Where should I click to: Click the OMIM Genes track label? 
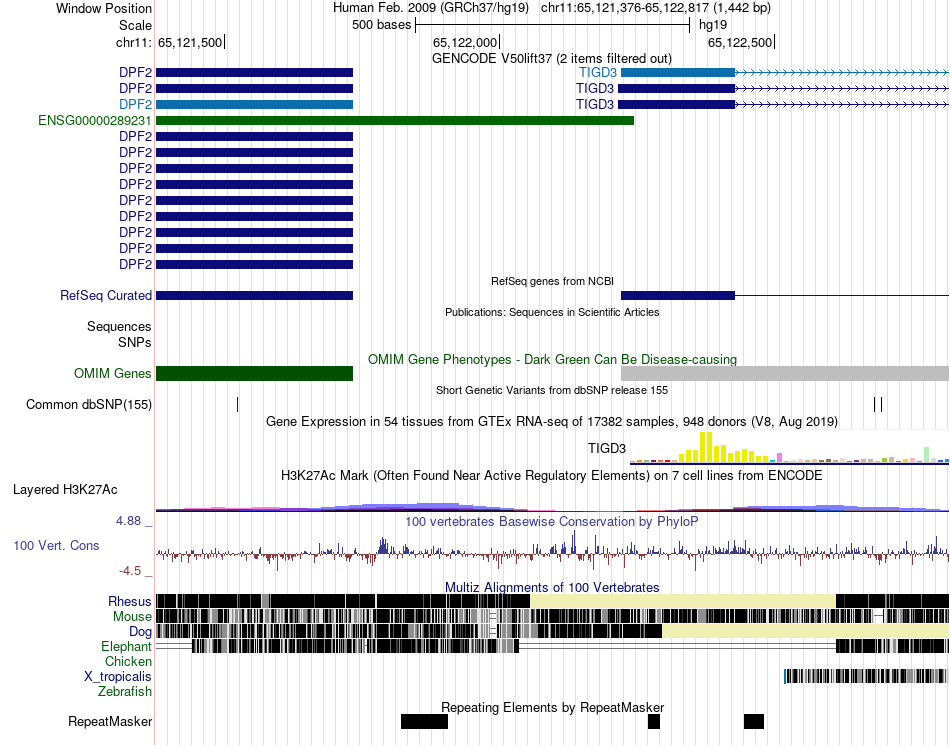pos(112,373)
